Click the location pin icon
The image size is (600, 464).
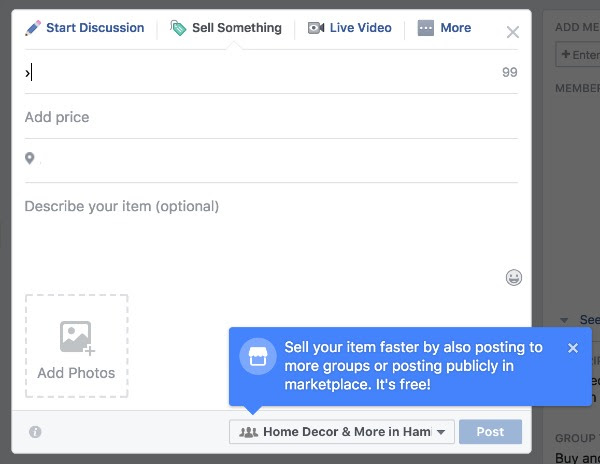(x=30, y=159)
